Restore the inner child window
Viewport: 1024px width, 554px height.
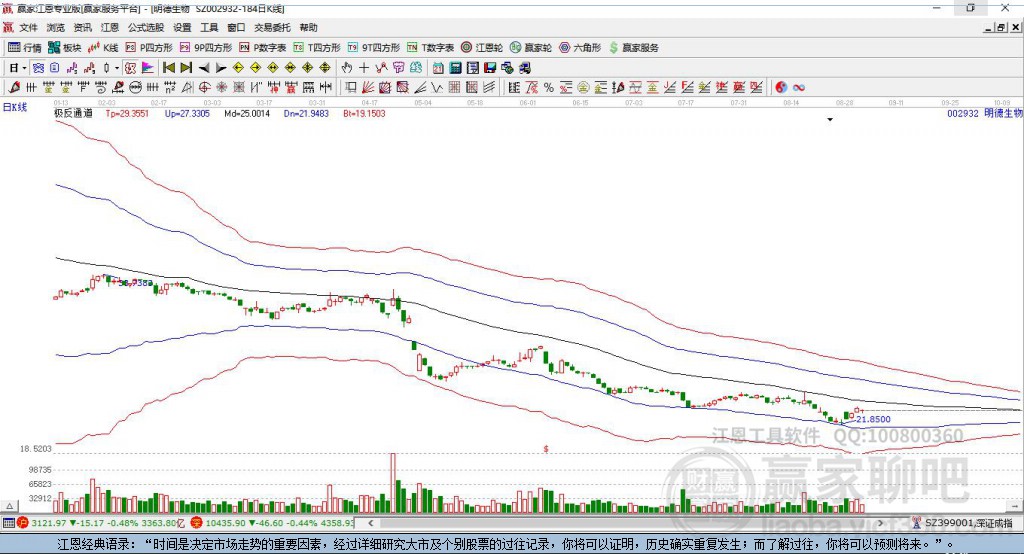coord(1002,27)
